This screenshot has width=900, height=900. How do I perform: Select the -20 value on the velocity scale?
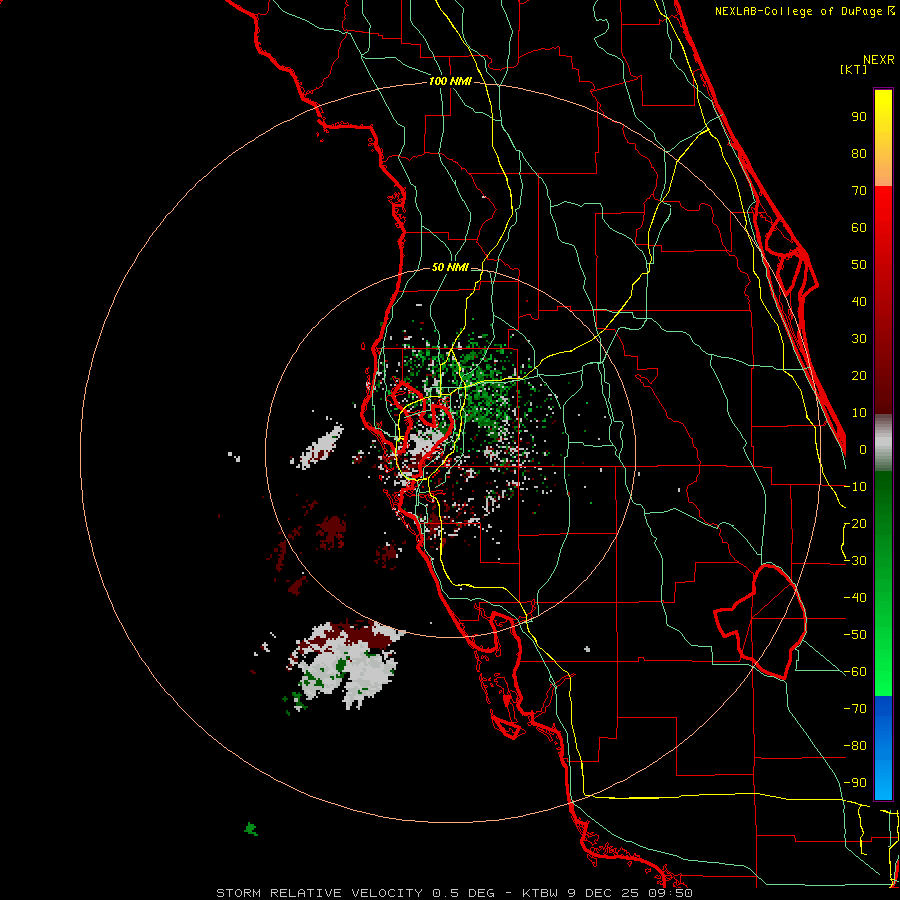[855, 524]
